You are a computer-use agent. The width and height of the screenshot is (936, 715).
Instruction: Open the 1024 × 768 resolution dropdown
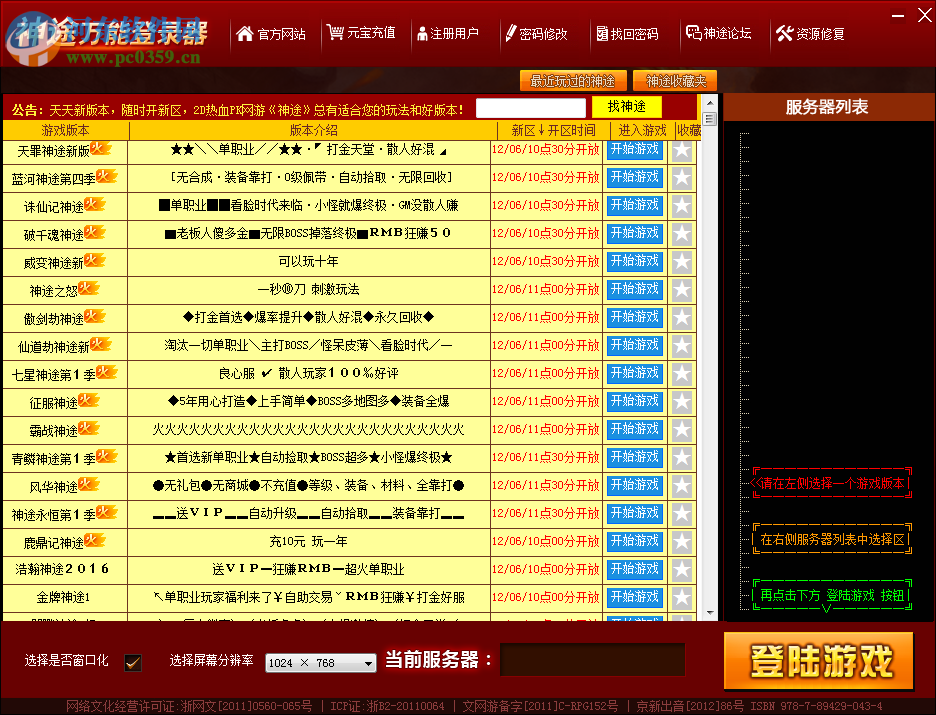(321, 662)
